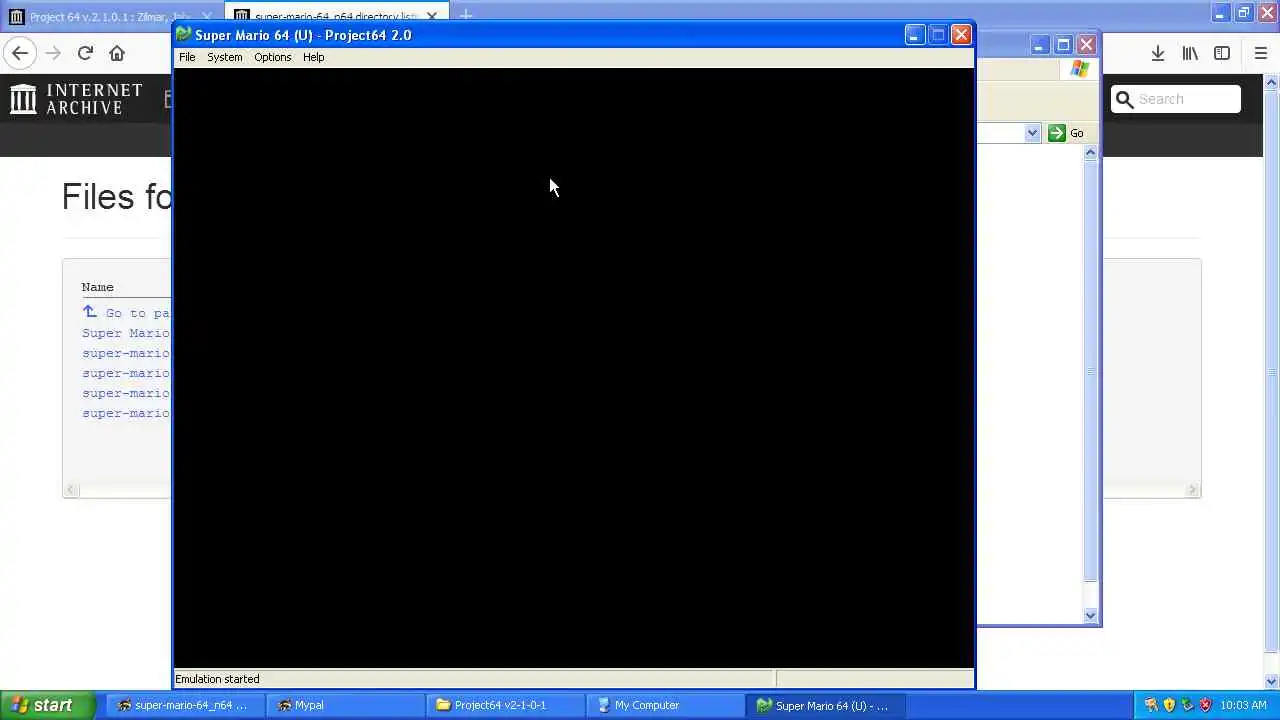Expand the Explorer address bar dropdown
This screenshot has height=720, width=1280.
click(1032, 133)
